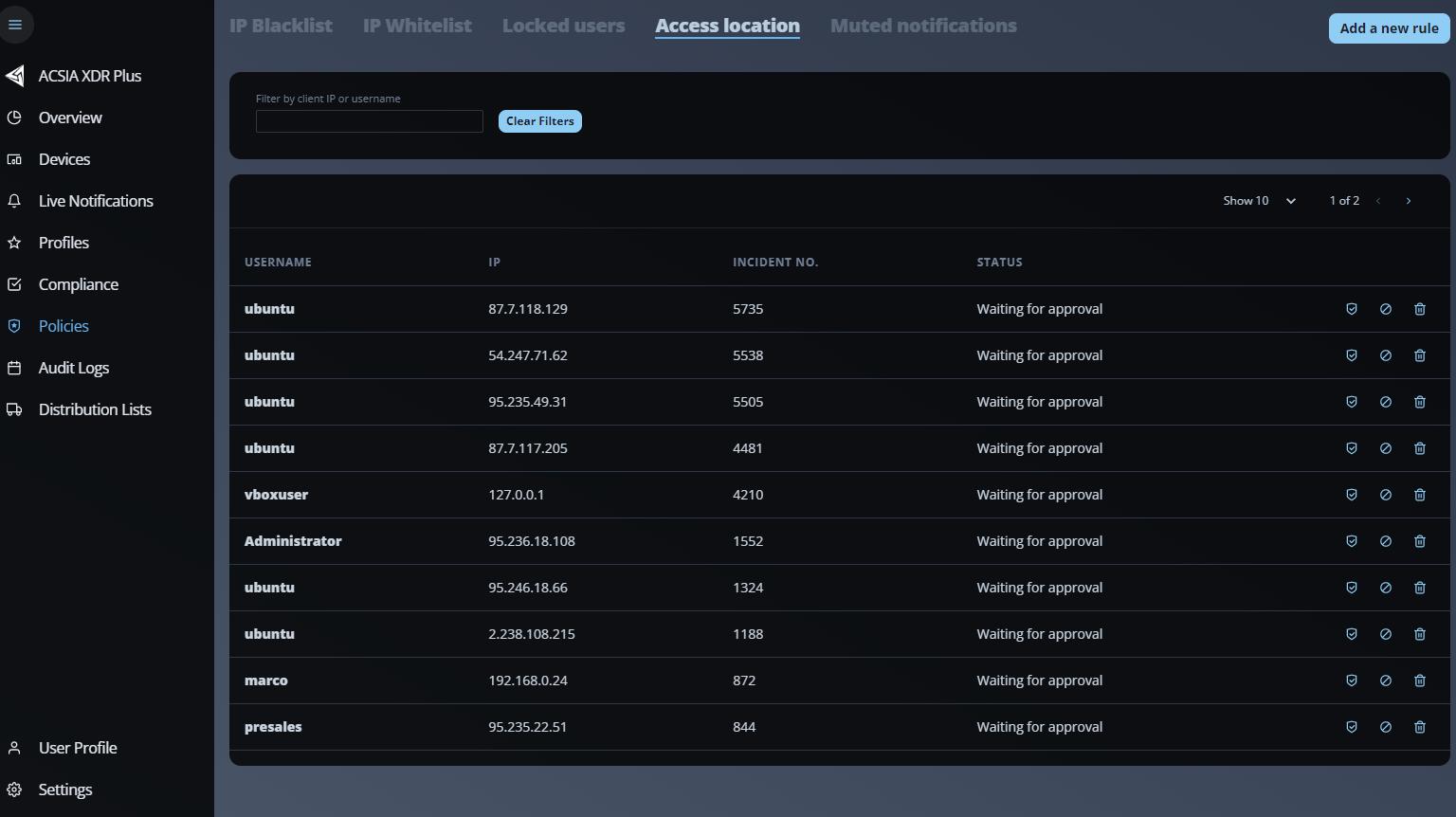Block Administrator access location

(1386, 541)
